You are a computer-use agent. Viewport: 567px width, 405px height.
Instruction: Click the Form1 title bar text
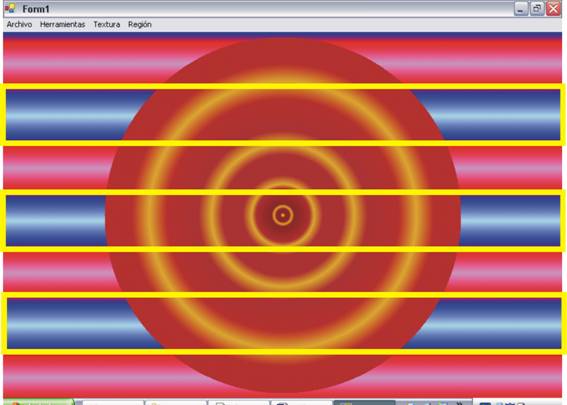coord(35,9)
